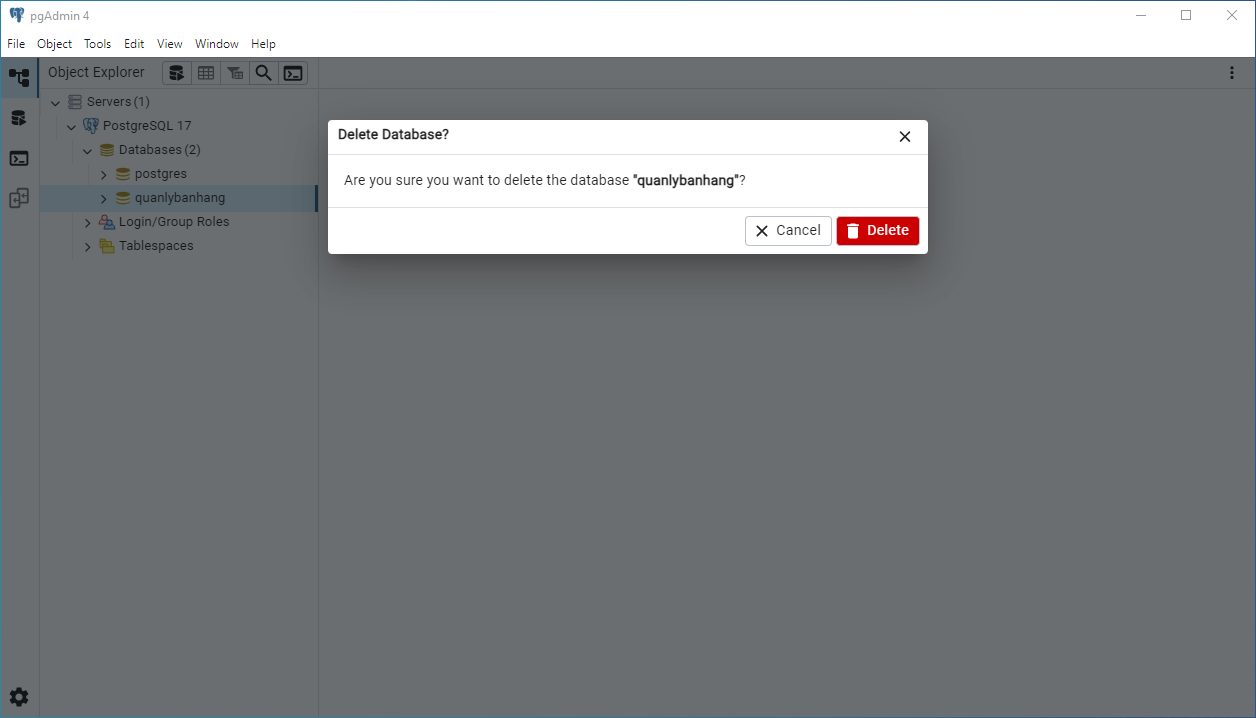Screen dimensions: 1256x718
Task: Click the three-dot menu at top right
Action: point(1232,73)
